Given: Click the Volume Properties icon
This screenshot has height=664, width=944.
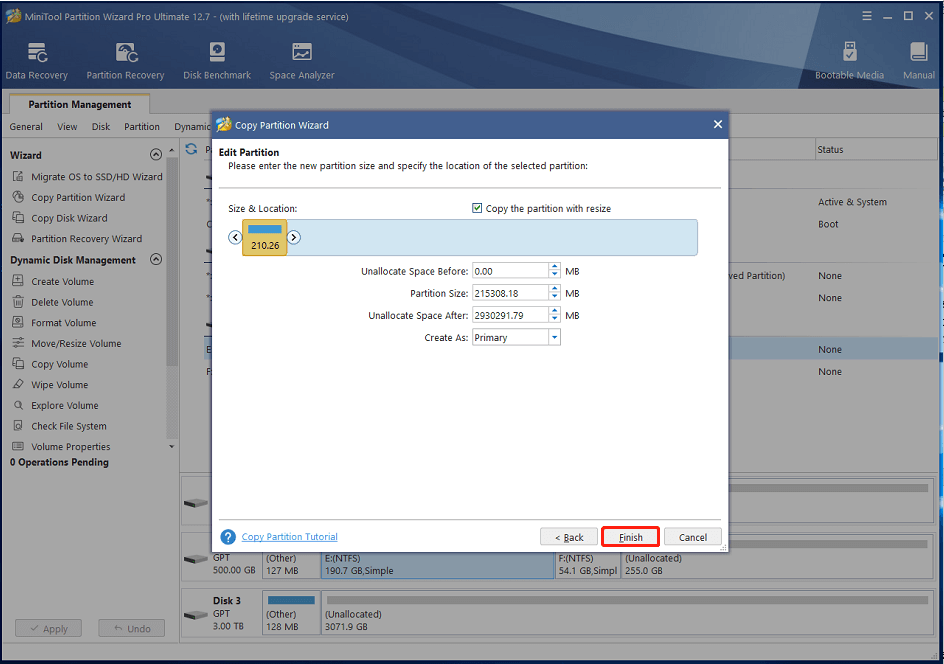Looking at the screenshot, I should click(x=18, y=446).
